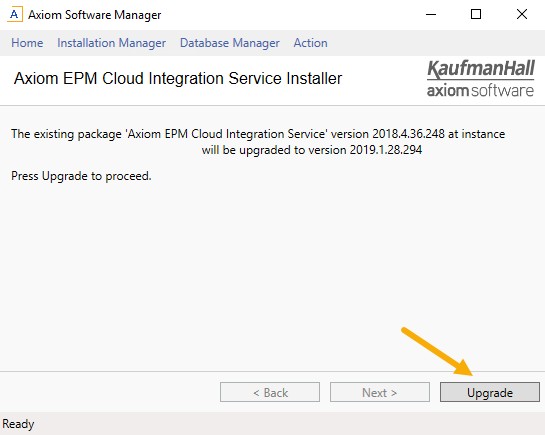Viewport: 545px width, 435px height.
Task: Click the KaufmanHall logo
Action: click(x=481, y=69)
